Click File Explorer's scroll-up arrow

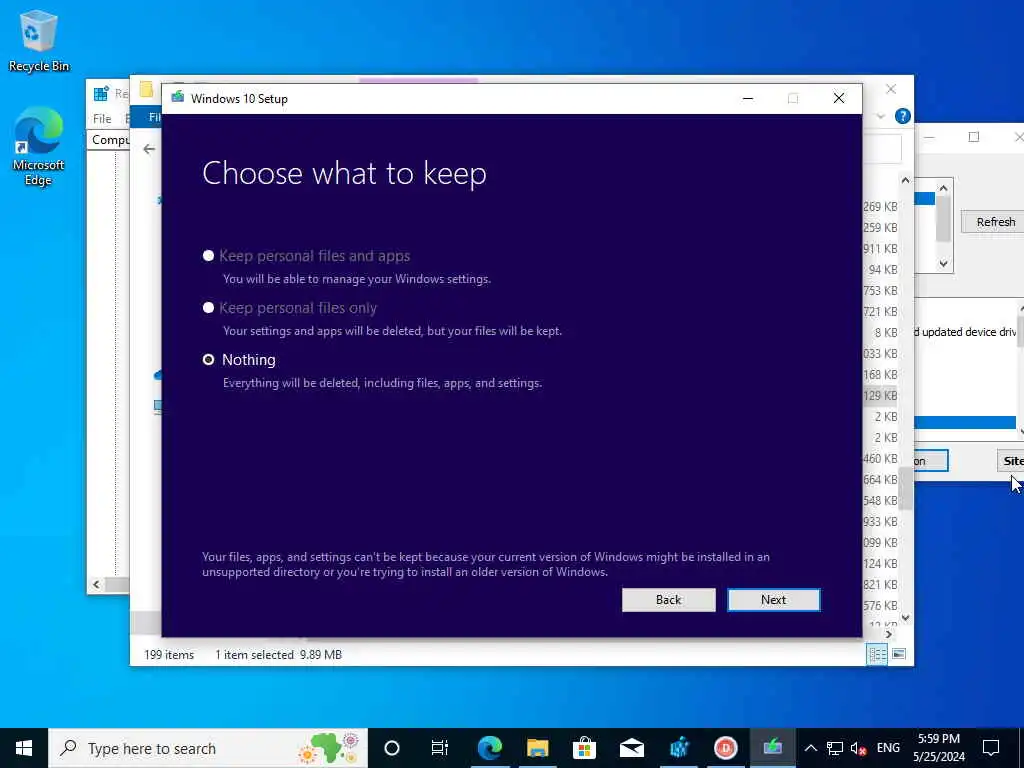(x=905, y=180)
